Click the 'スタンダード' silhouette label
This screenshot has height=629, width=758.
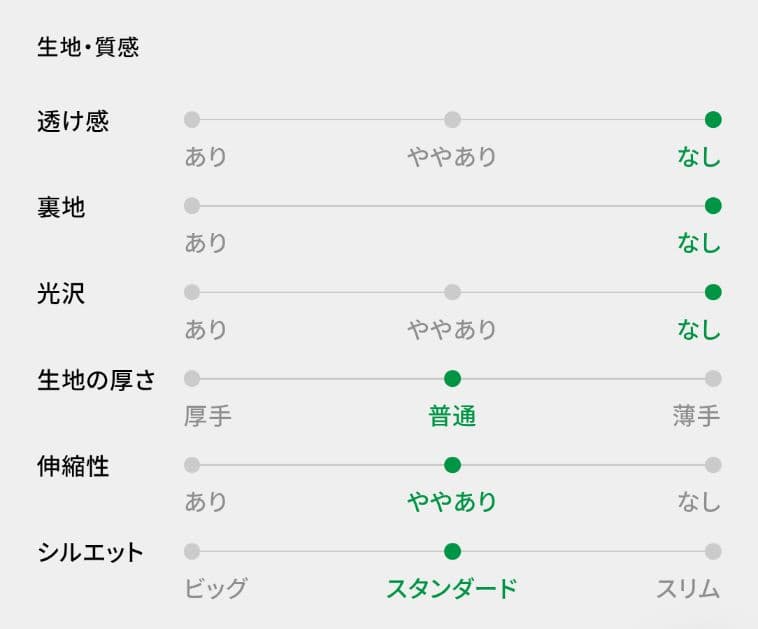pos(452,588)
